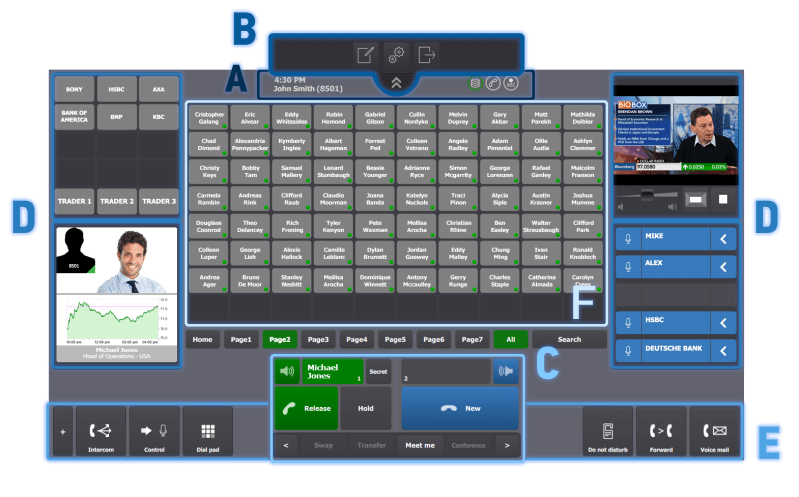Call contact Alexandria Pennypacker
Screen dimensions: 799x497
click(x=250, y=145)
